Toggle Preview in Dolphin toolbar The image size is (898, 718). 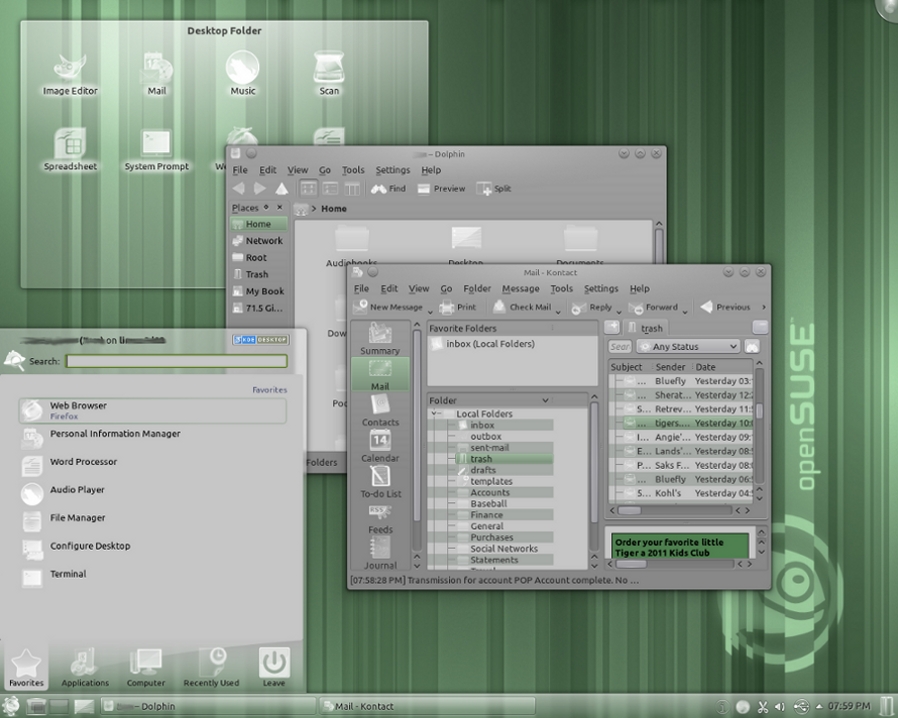441,188
